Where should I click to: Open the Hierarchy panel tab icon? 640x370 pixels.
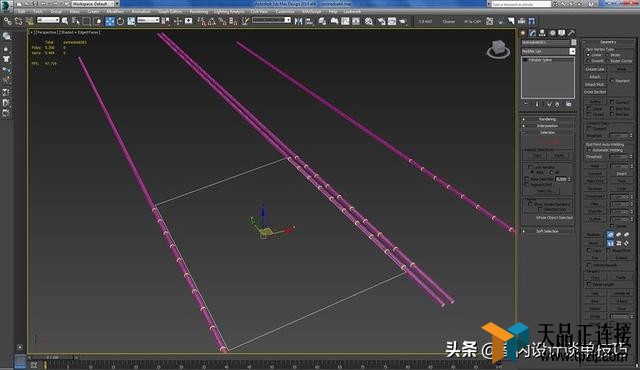(542, 33)
